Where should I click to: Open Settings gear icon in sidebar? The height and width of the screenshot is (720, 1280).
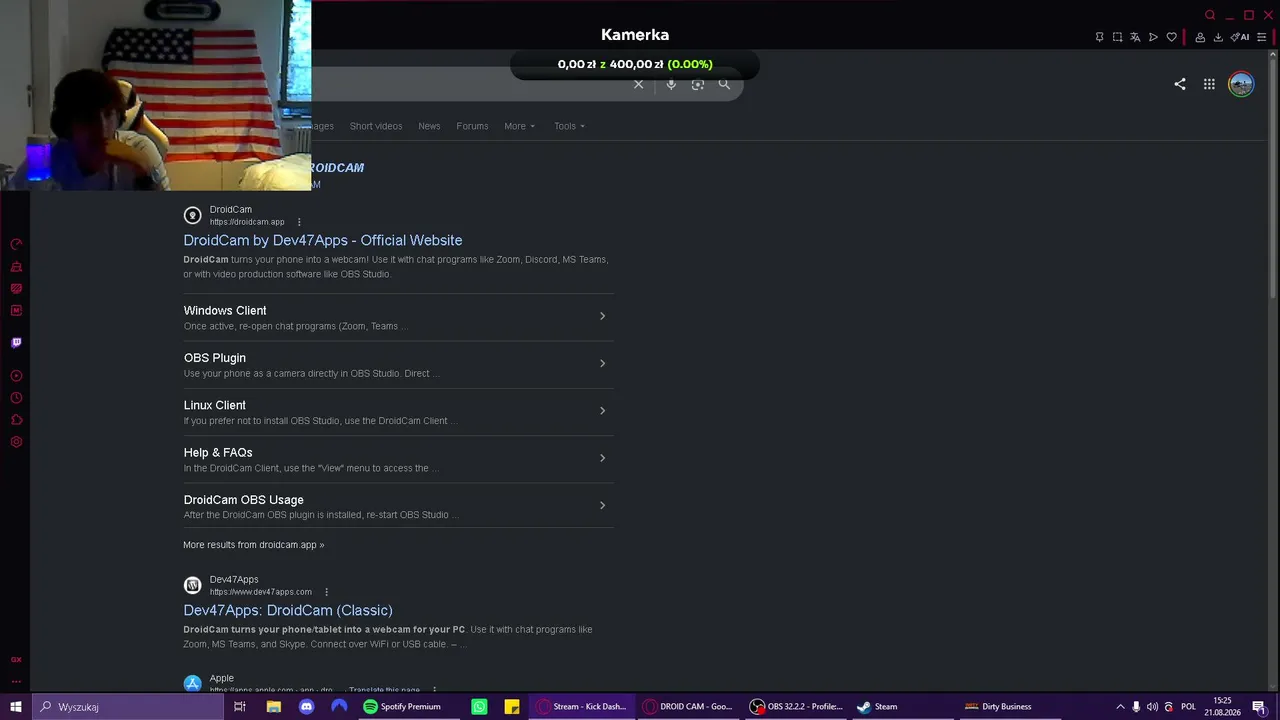[x=16, y=442]
